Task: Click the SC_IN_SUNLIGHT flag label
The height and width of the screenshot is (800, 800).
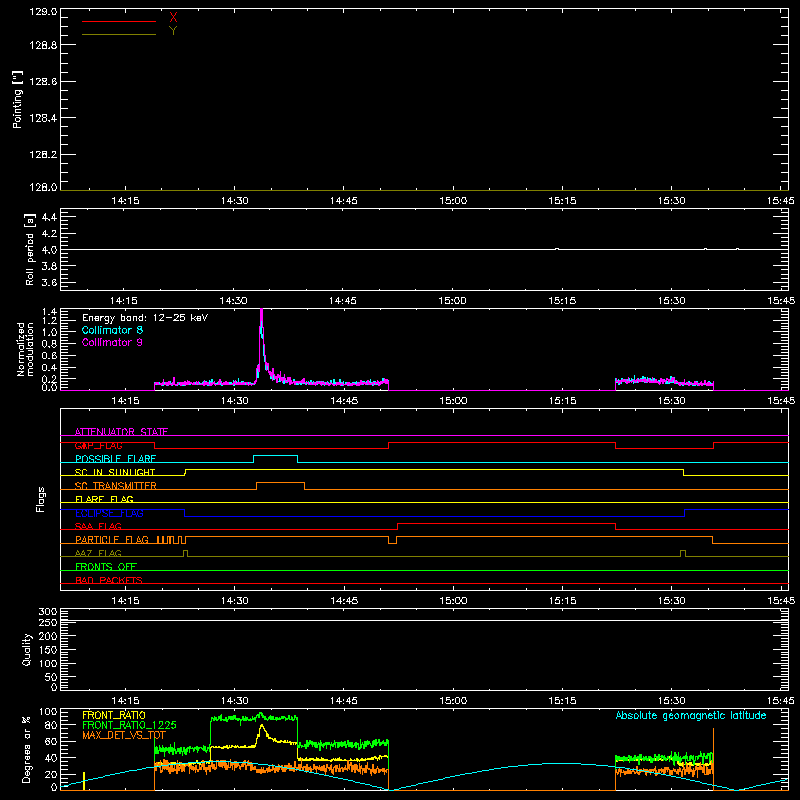Action: [x=115, y=472]
